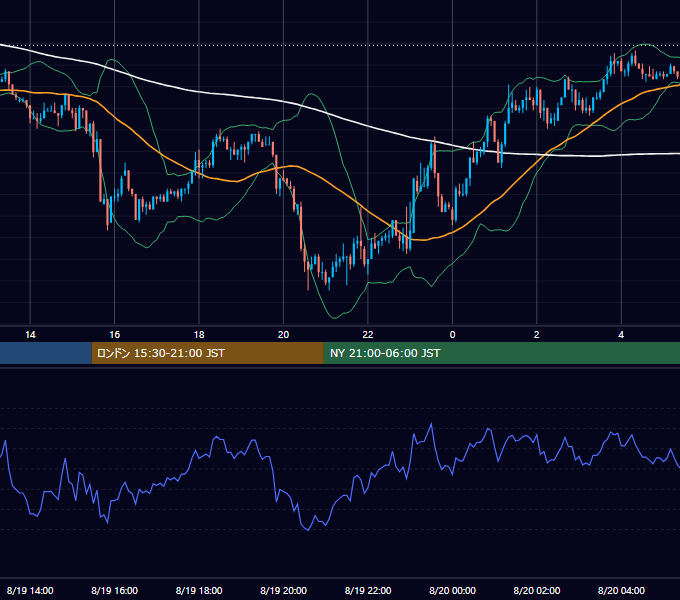Click the 8/20 02:00 date label
This screenshot has height=600, width=680.
536,590
